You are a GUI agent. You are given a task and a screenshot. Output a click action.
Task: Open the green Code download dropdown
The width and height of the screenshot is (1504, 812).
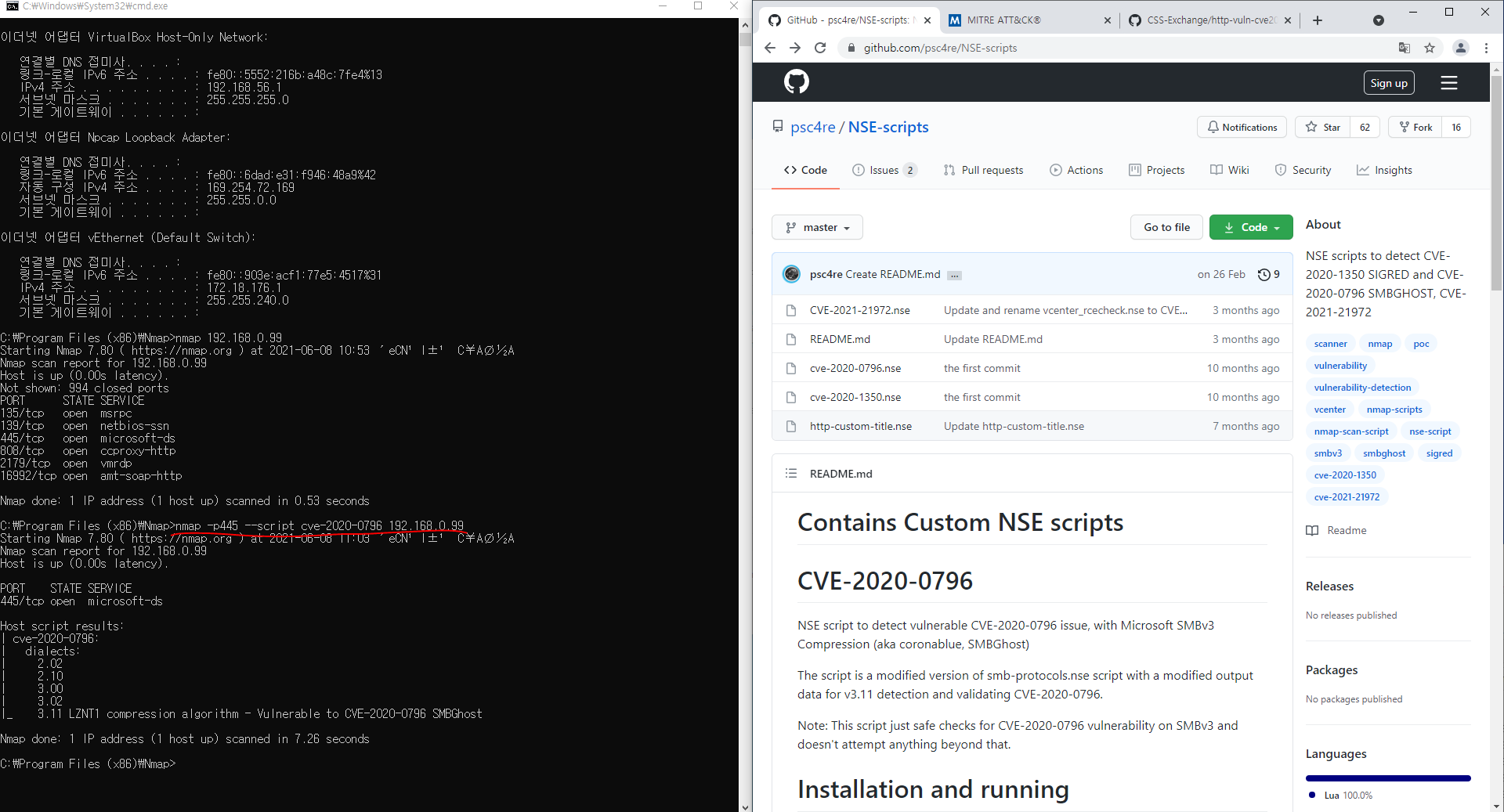tap(1251, 227)
